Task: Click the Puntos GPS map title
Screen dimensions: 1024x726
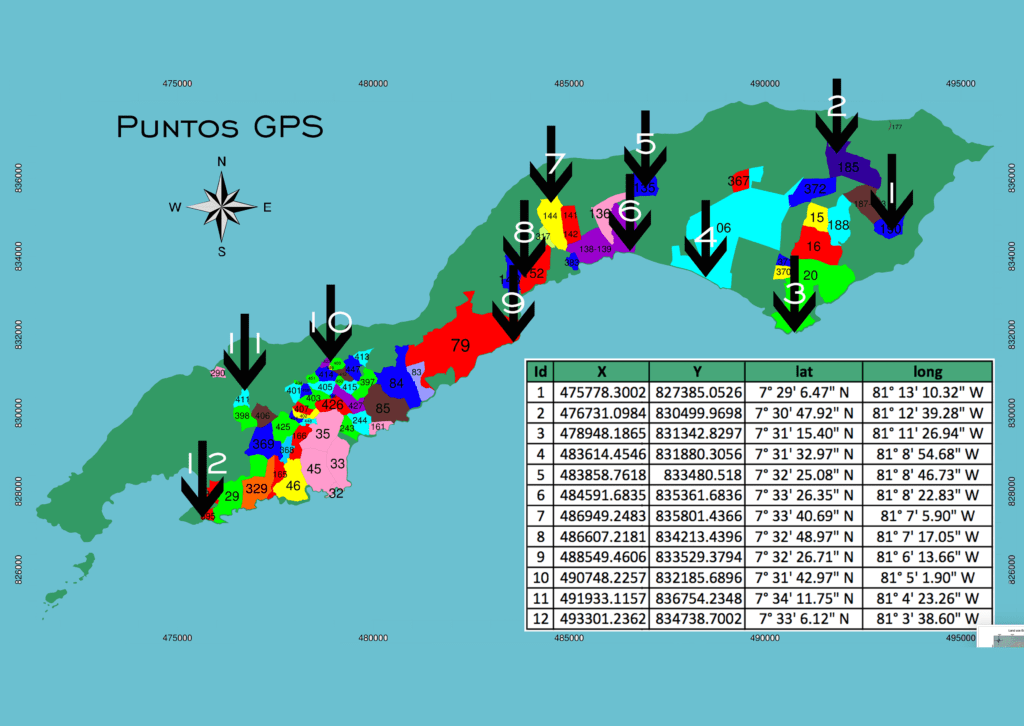Action: click(x=220, y=128)
